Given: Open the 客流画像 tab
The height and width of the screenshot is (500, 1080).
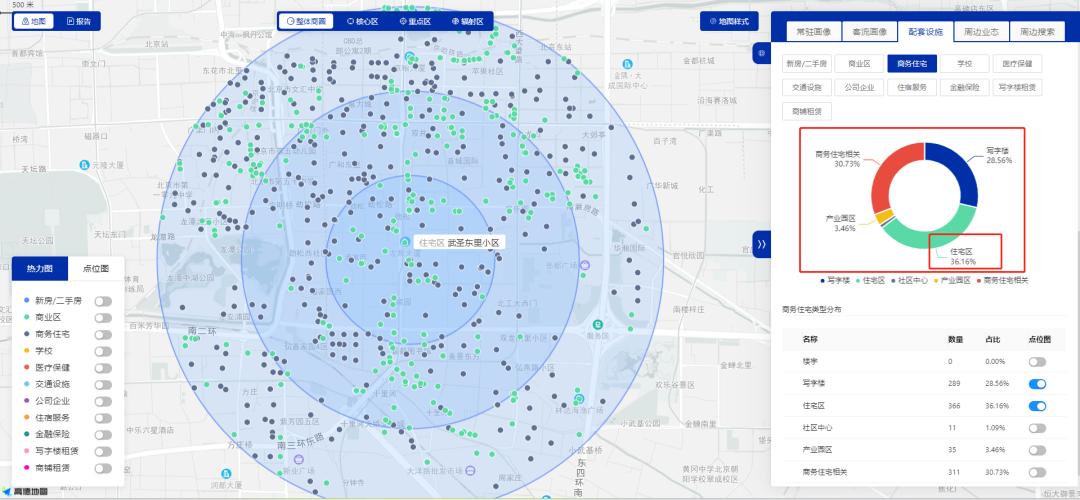Looking at the screenshot, I should tap(869, 32).
